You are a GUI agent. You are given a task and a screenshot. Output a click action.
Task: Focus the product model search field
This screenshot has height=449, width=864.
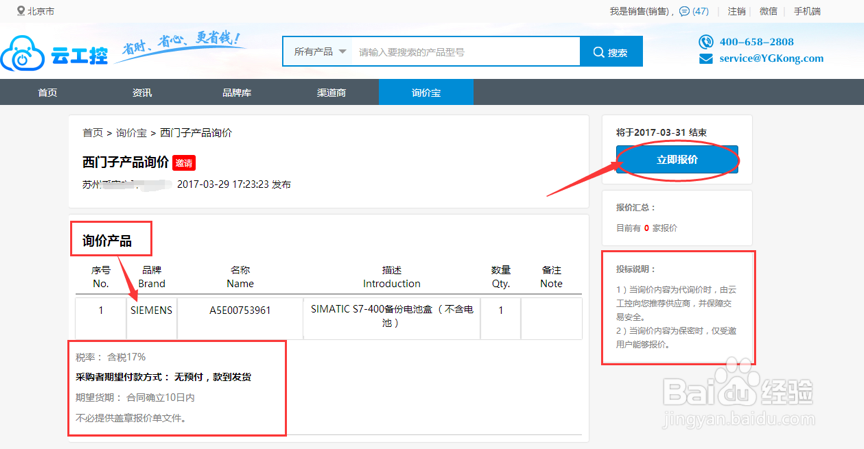[466, 52]
